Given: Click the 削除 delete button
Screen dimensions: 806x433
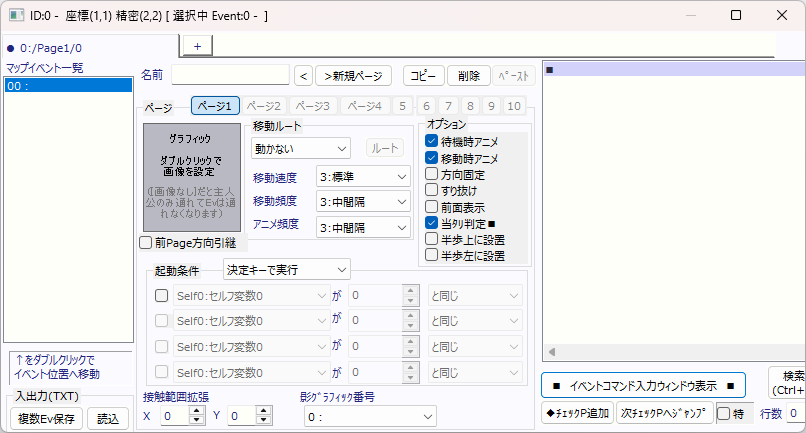Looking at the screenshot, I should click(468, 76).
